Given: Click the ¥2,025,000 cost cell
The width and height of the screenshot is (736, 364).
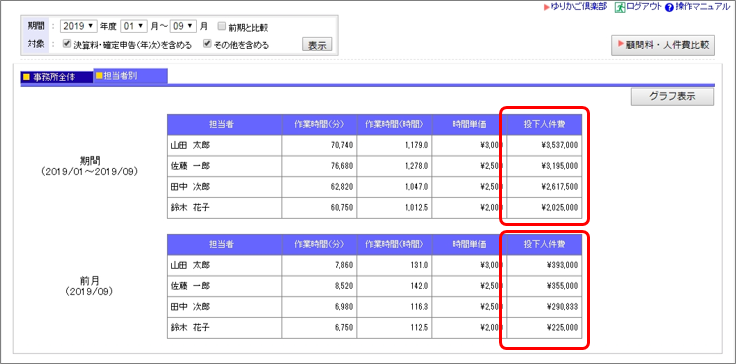Looking at the screenshot, I should pyautogui.click(x=544, y=208).
